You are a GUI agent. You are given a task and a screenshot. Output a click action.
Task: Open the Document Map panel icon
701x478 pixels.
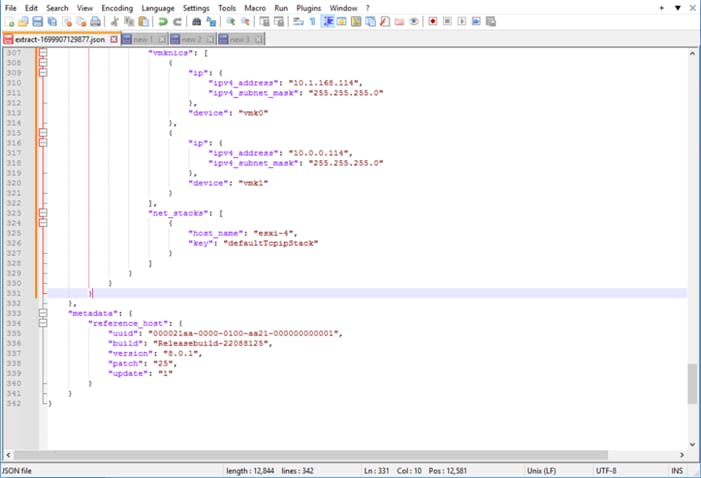point(356,21)
